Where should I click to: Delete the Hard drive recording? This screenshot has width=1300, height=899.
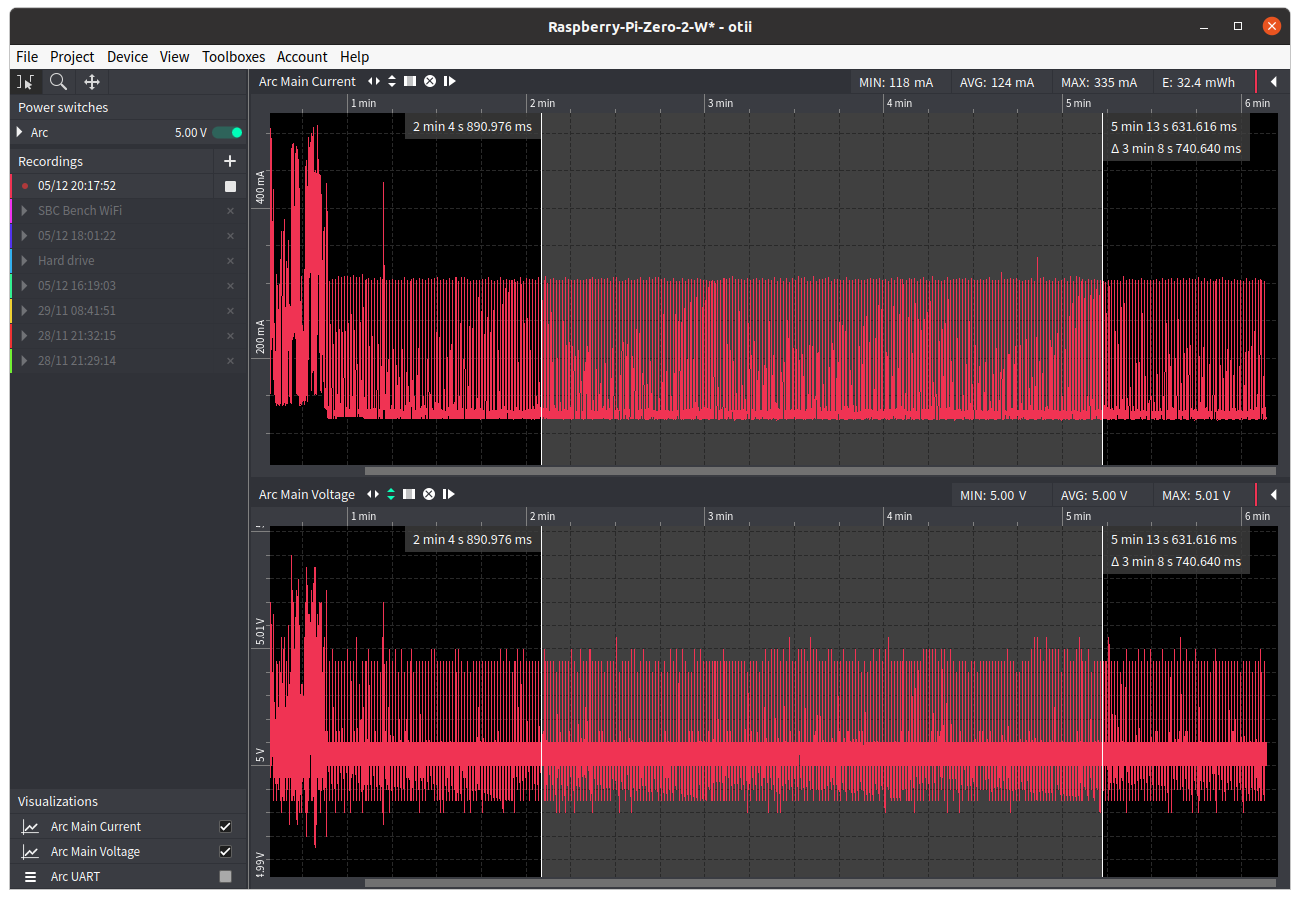coord(230,261)
